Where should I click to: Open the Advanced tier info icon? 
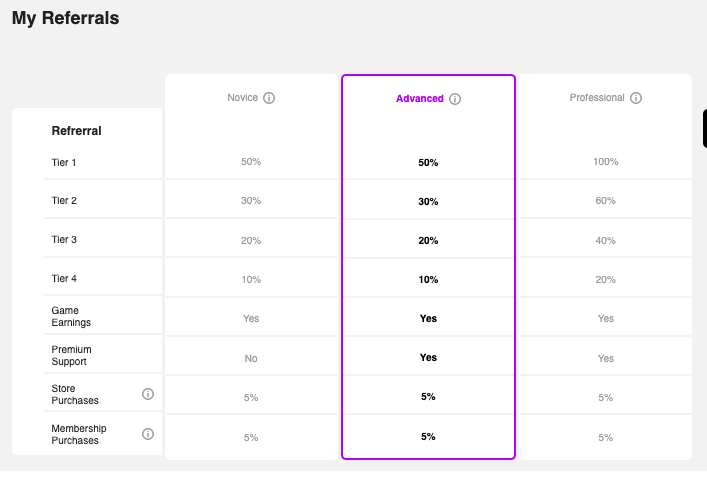[455, 99]
